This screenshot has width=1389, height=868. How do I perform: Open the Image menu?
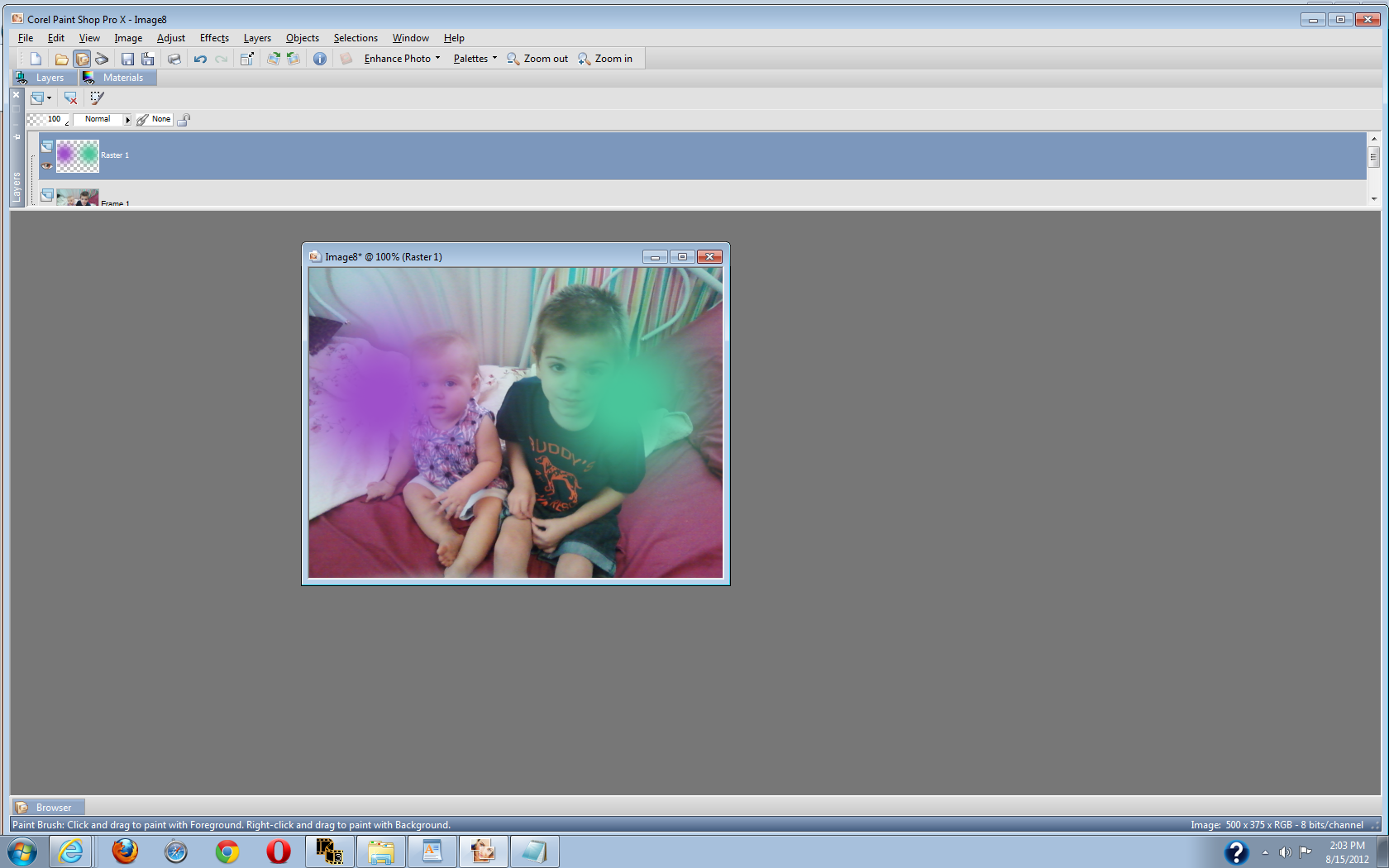pos(128,38)
